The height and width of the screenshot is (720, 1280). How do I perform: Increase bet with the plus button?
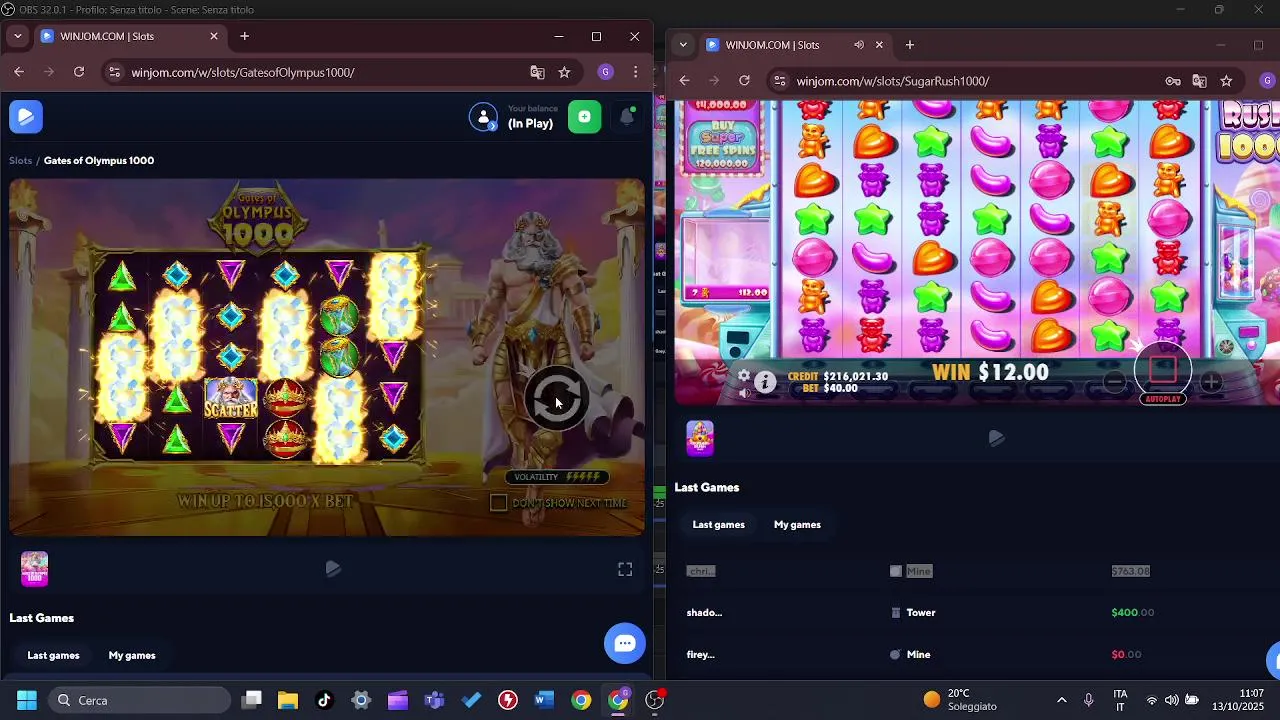tap(1211, 382)
